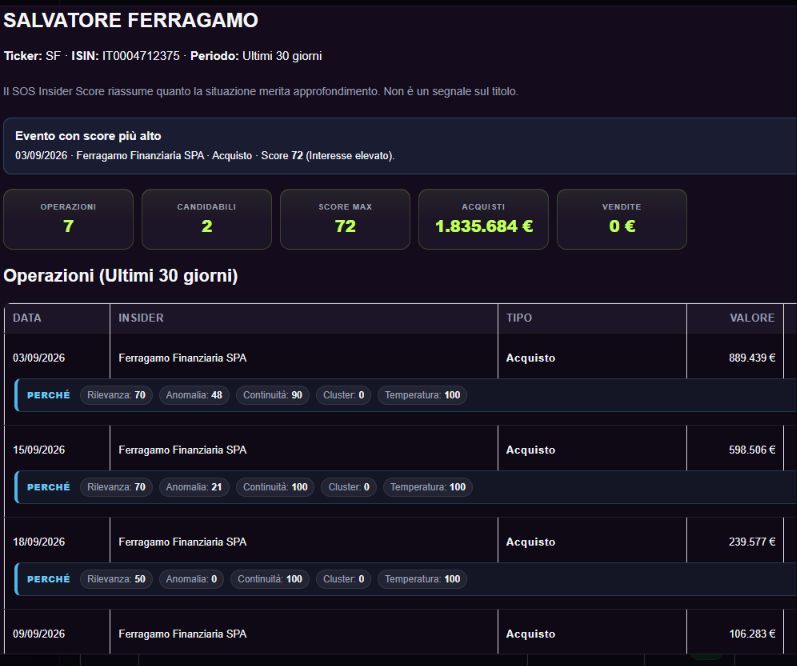Select the 15/09/2026 date cell
Screen dimensions: 797x666
[39, 450]
